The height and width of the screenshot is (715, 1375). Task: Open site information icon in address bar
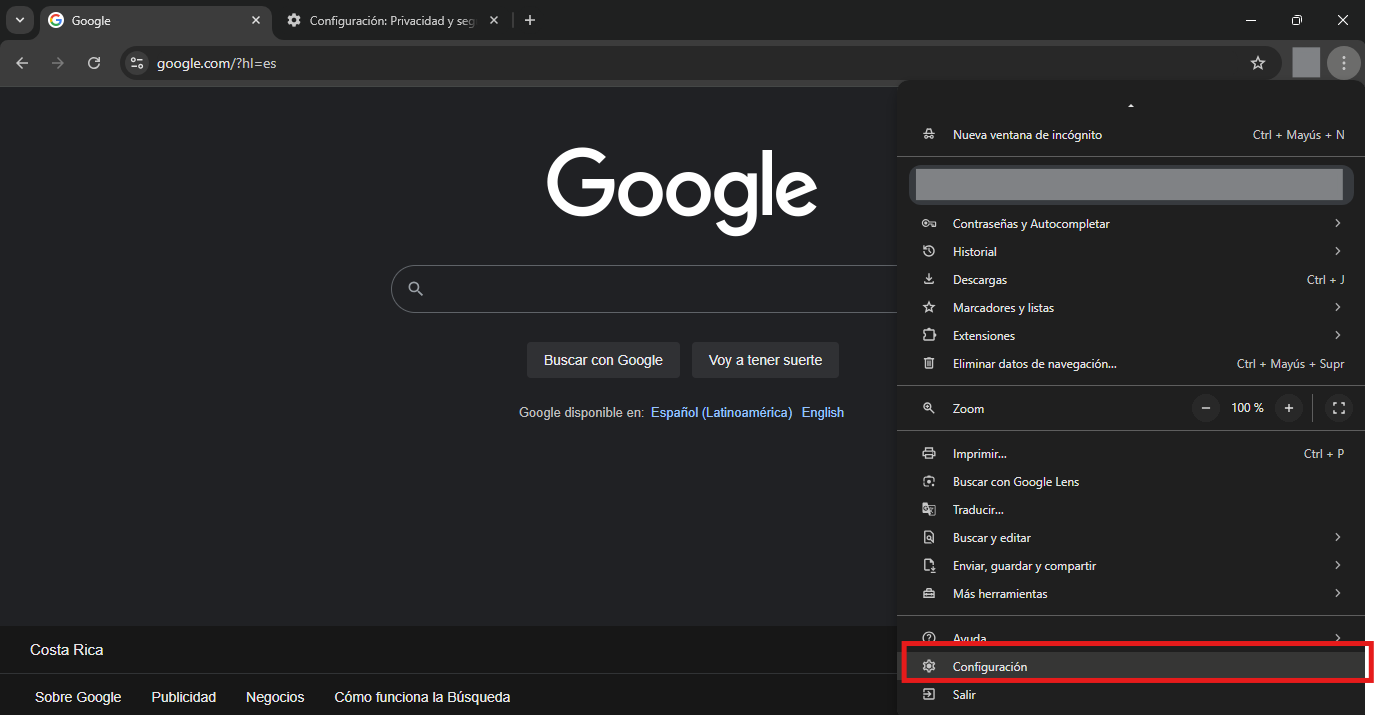pyautogui.click(x=138, y=63)
